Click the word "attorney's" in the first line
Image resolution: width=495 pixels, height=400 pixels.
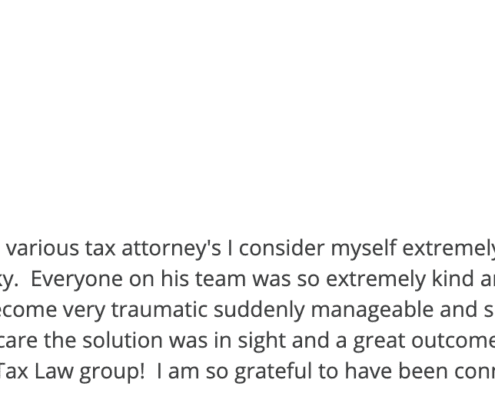171,248
